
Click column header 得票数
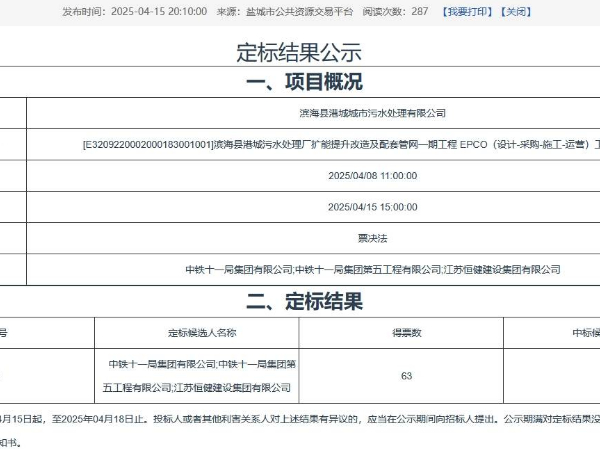pos(406,333)
